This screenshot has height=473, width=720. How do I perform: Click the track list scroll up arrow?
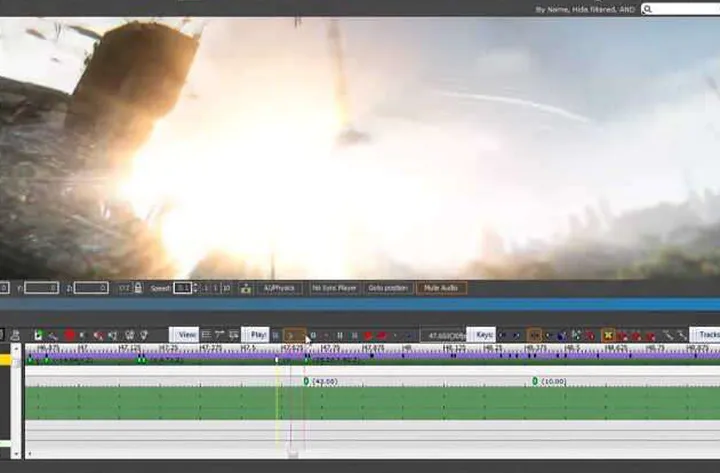(x=16, y=349)
